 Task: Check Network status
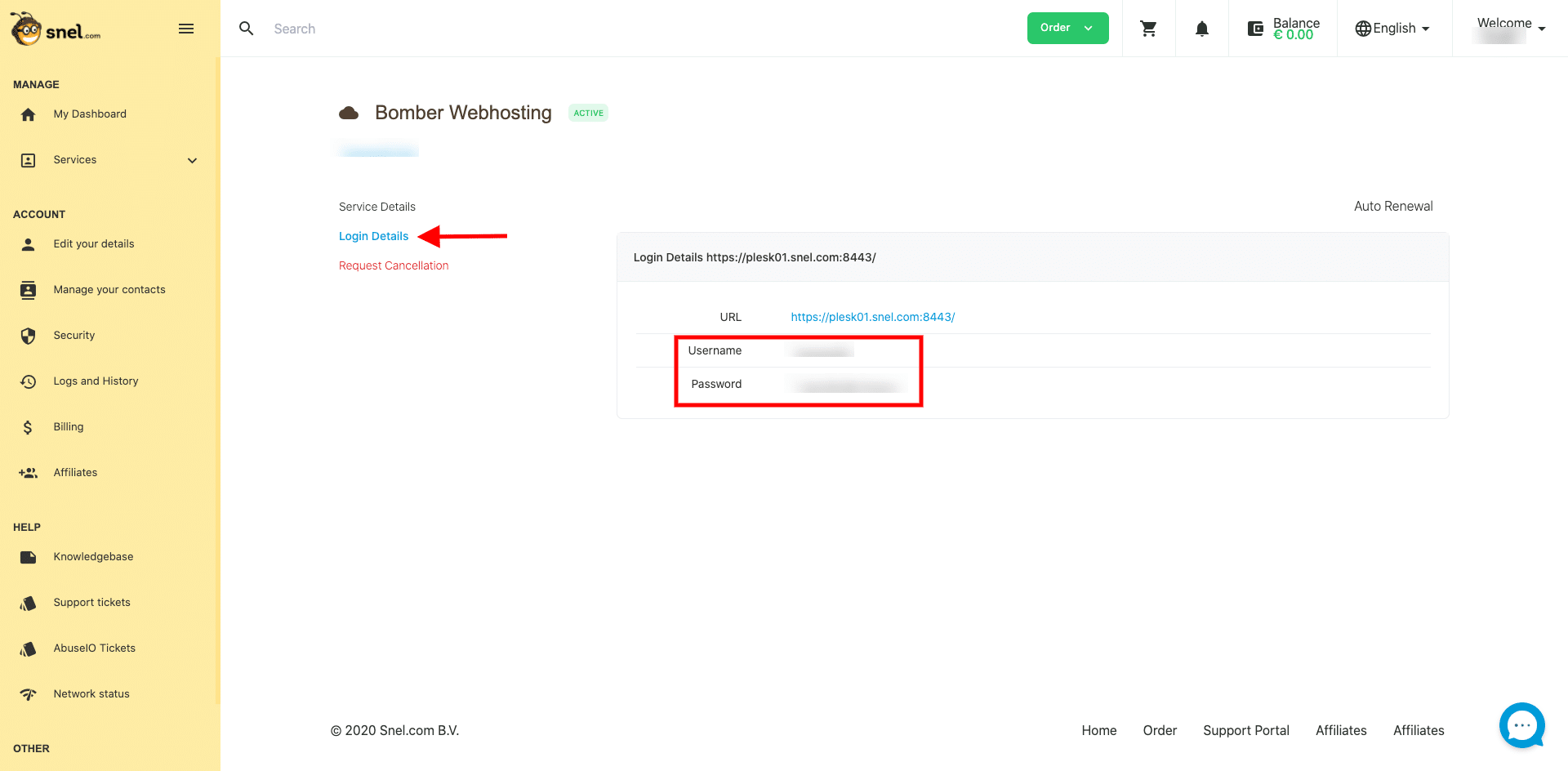[x=91, y=694]
